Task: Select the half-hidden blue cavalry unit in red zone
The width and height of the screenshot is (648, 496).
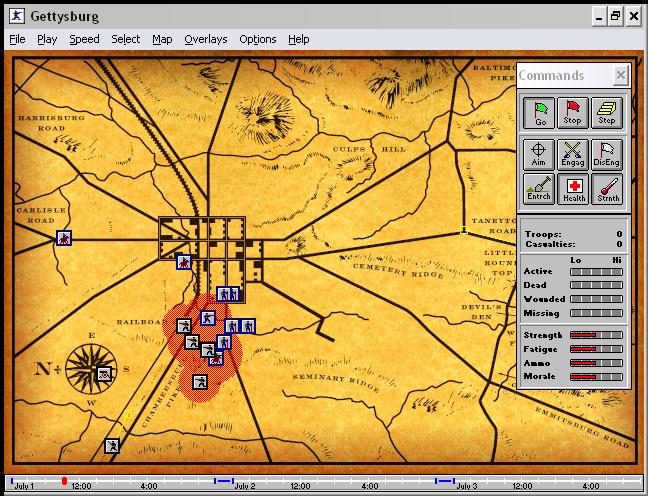Action: point(217,360)
